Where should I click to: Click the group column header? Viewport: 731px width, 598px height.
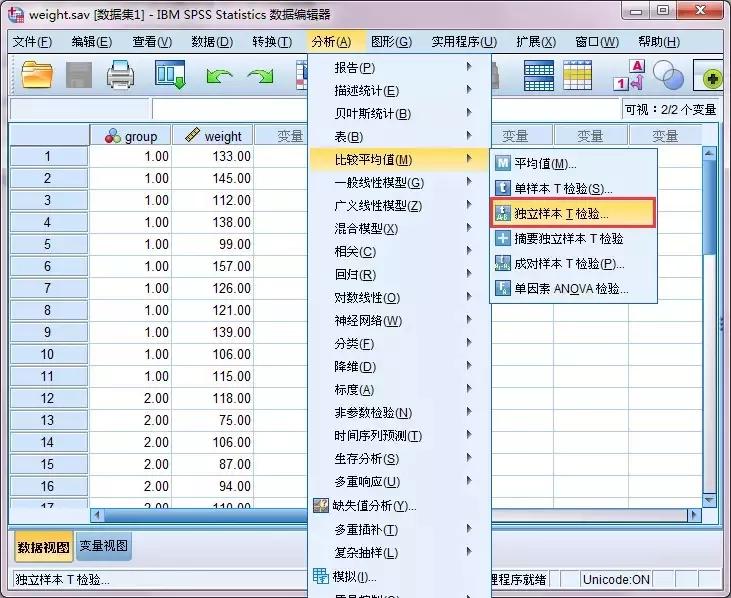pos(131,136)
